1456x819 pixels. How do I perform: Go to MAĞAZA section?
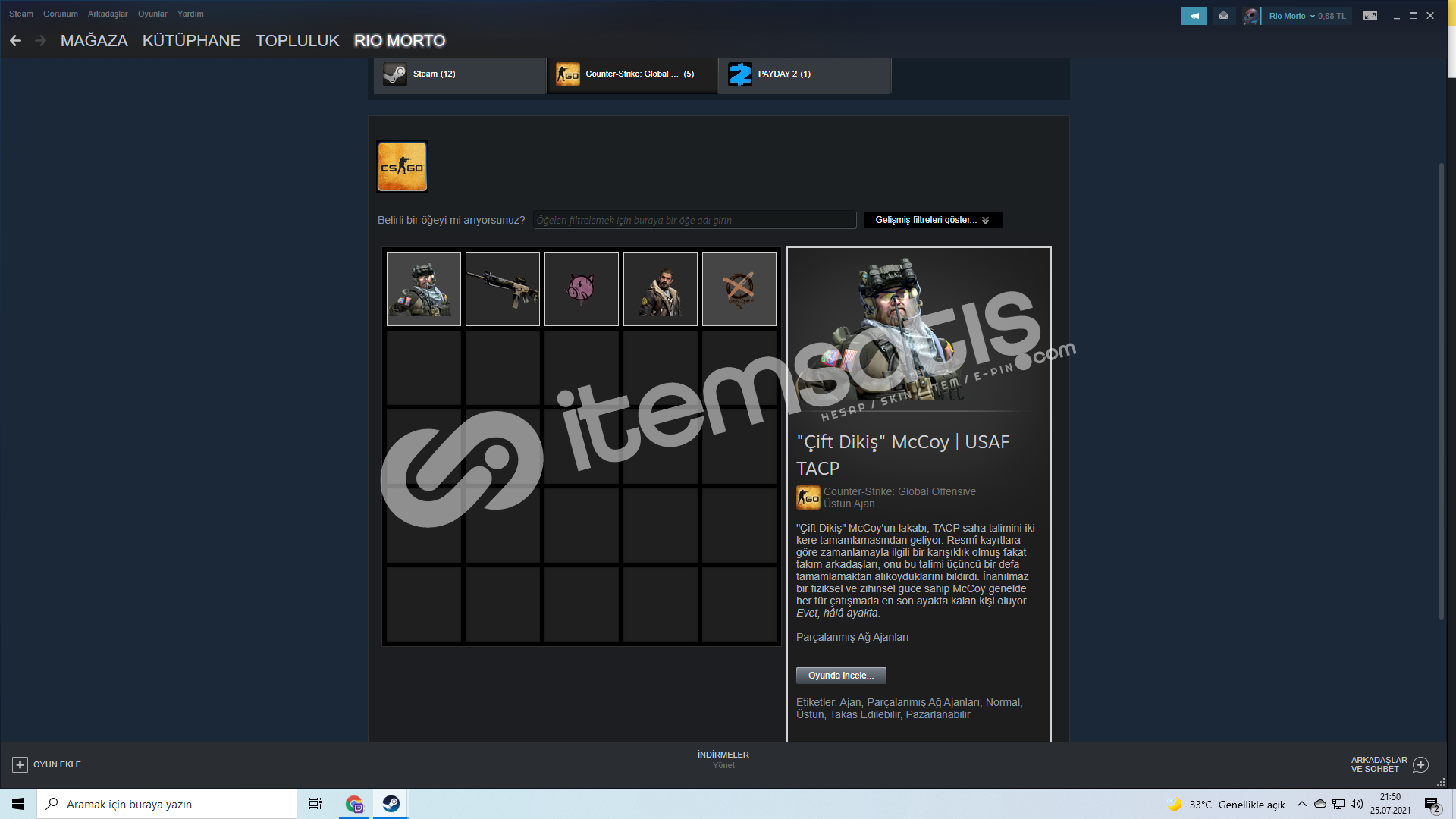tap(94, 41)
